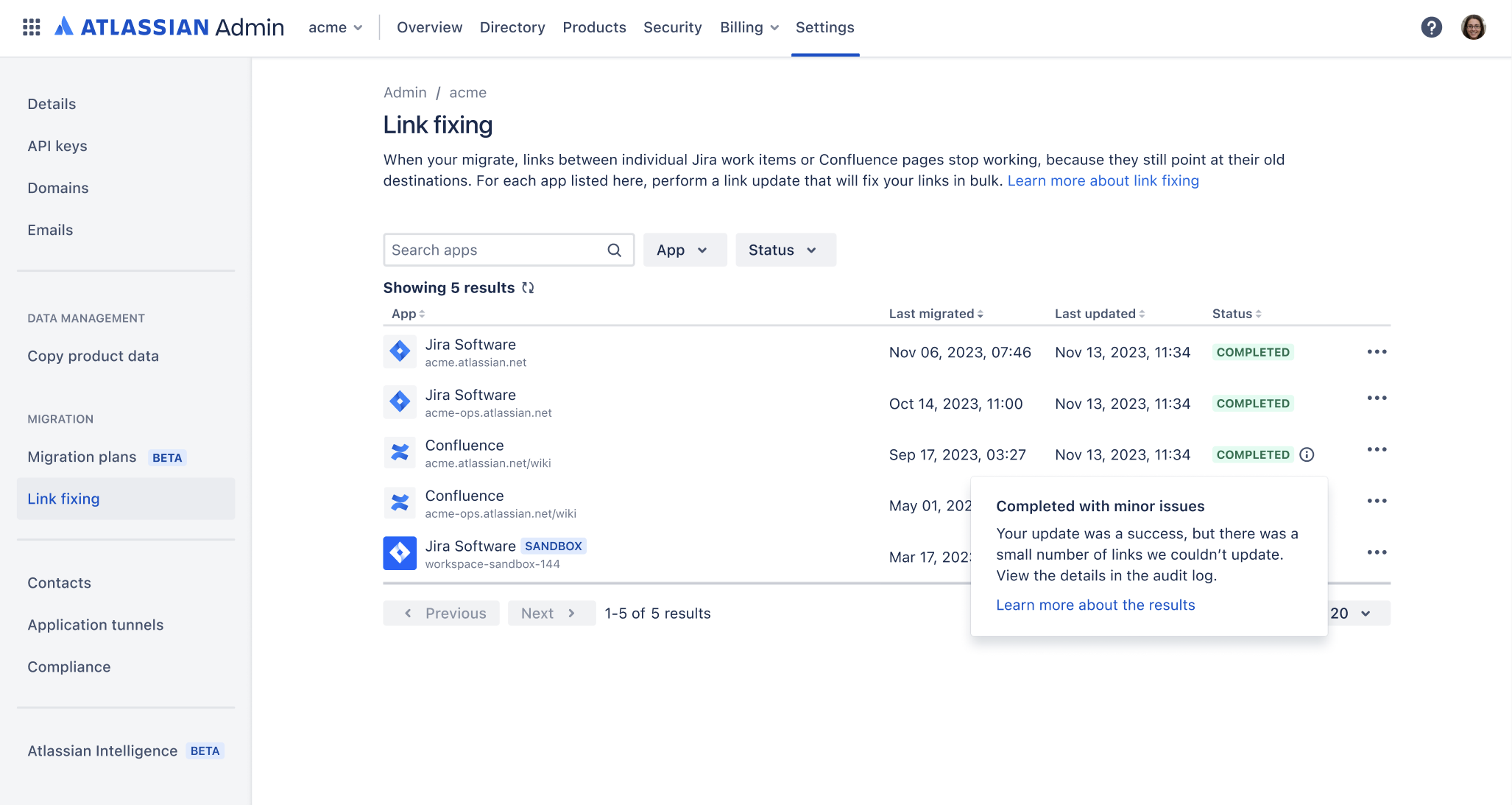This screenshot has height=805, width=1512.
Task: Sort table by Last updated column
Action: [1100, 314]
